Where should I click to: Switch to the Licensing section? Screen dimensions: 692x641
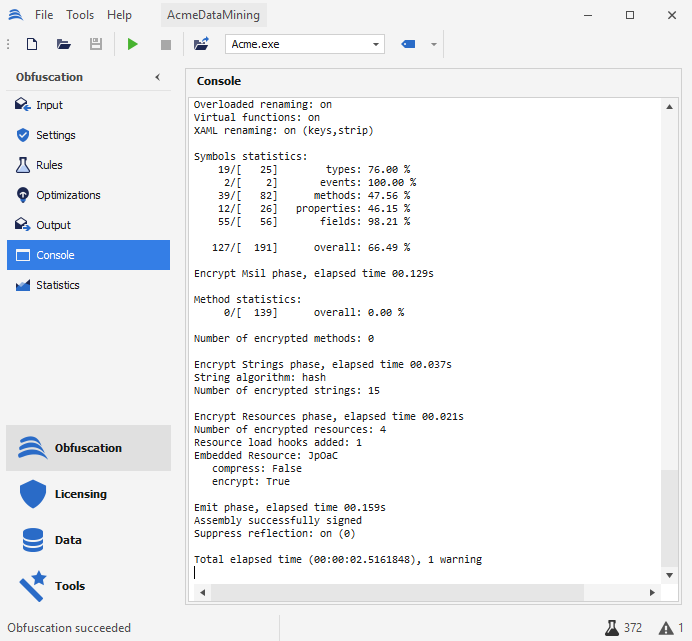tap(80, 494)
